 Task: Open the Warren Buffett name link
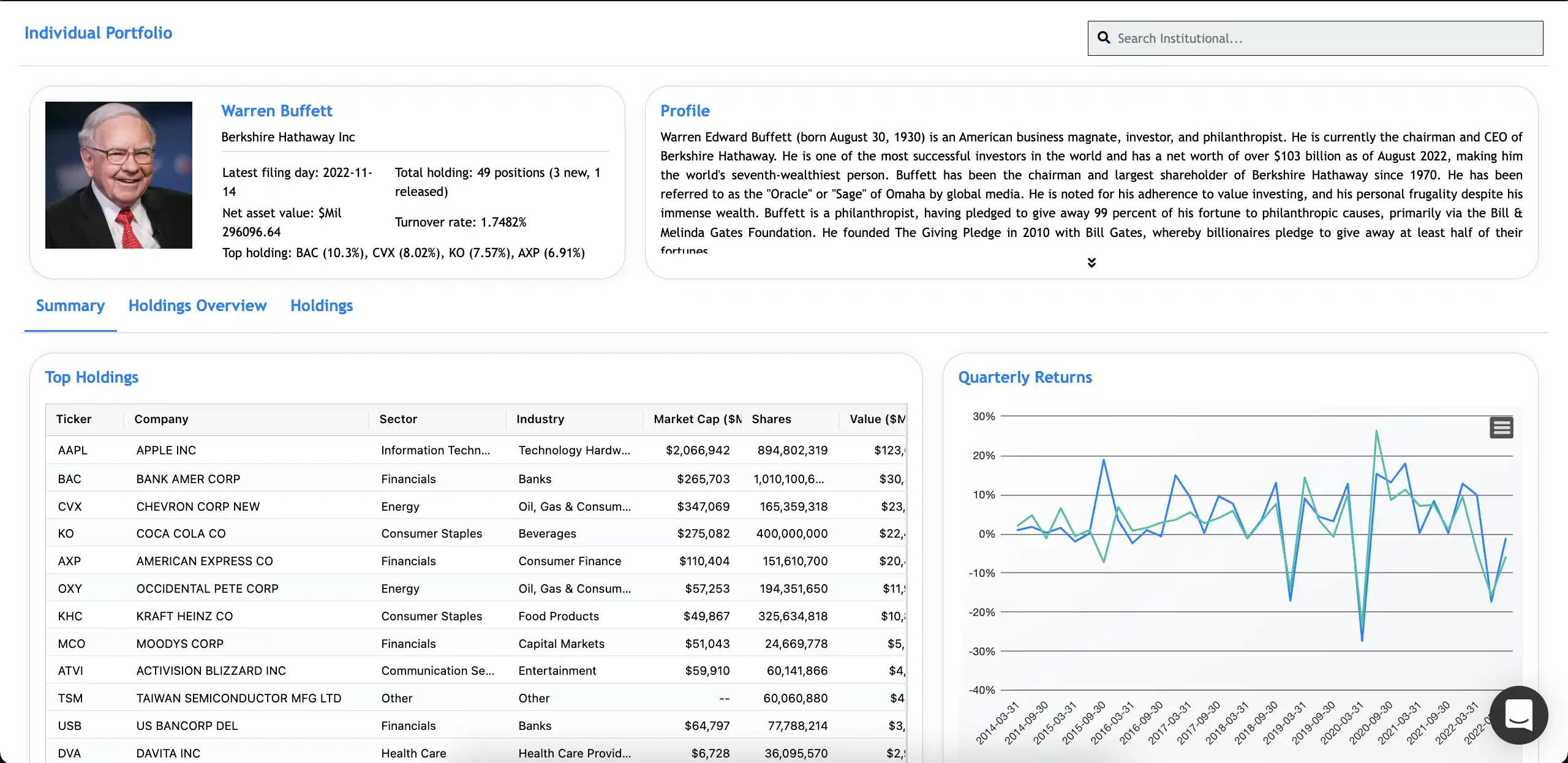(x=276, y=111)
